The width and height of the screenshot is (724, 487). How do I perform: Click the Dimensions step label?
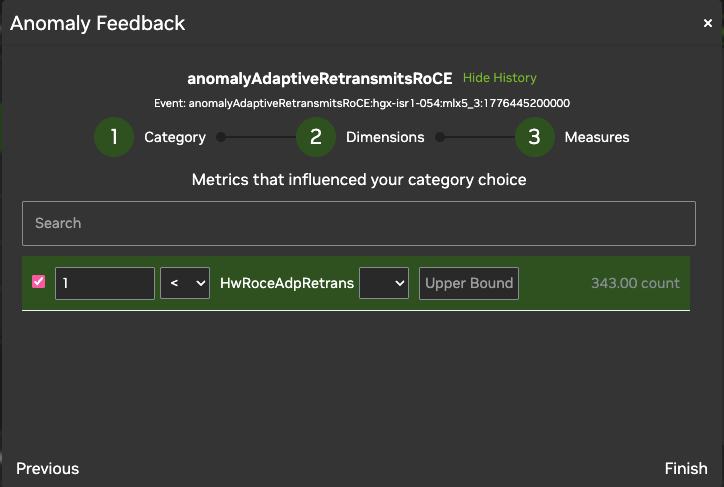385,137
